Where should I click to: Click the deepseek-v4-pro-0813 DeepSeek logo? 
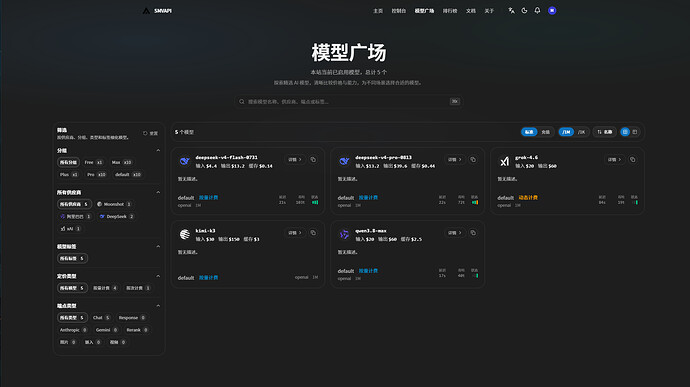coord(344,161)
